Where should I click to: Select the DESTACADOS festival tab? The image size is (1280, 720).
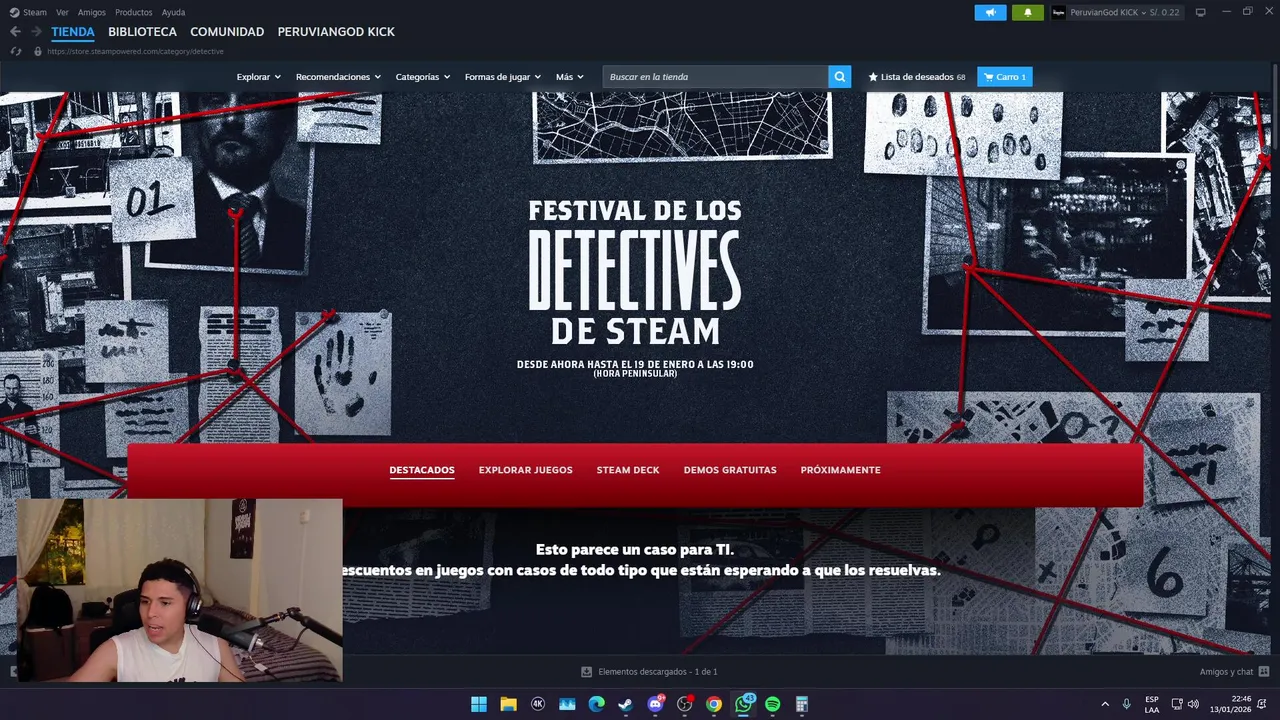point(422,470)
